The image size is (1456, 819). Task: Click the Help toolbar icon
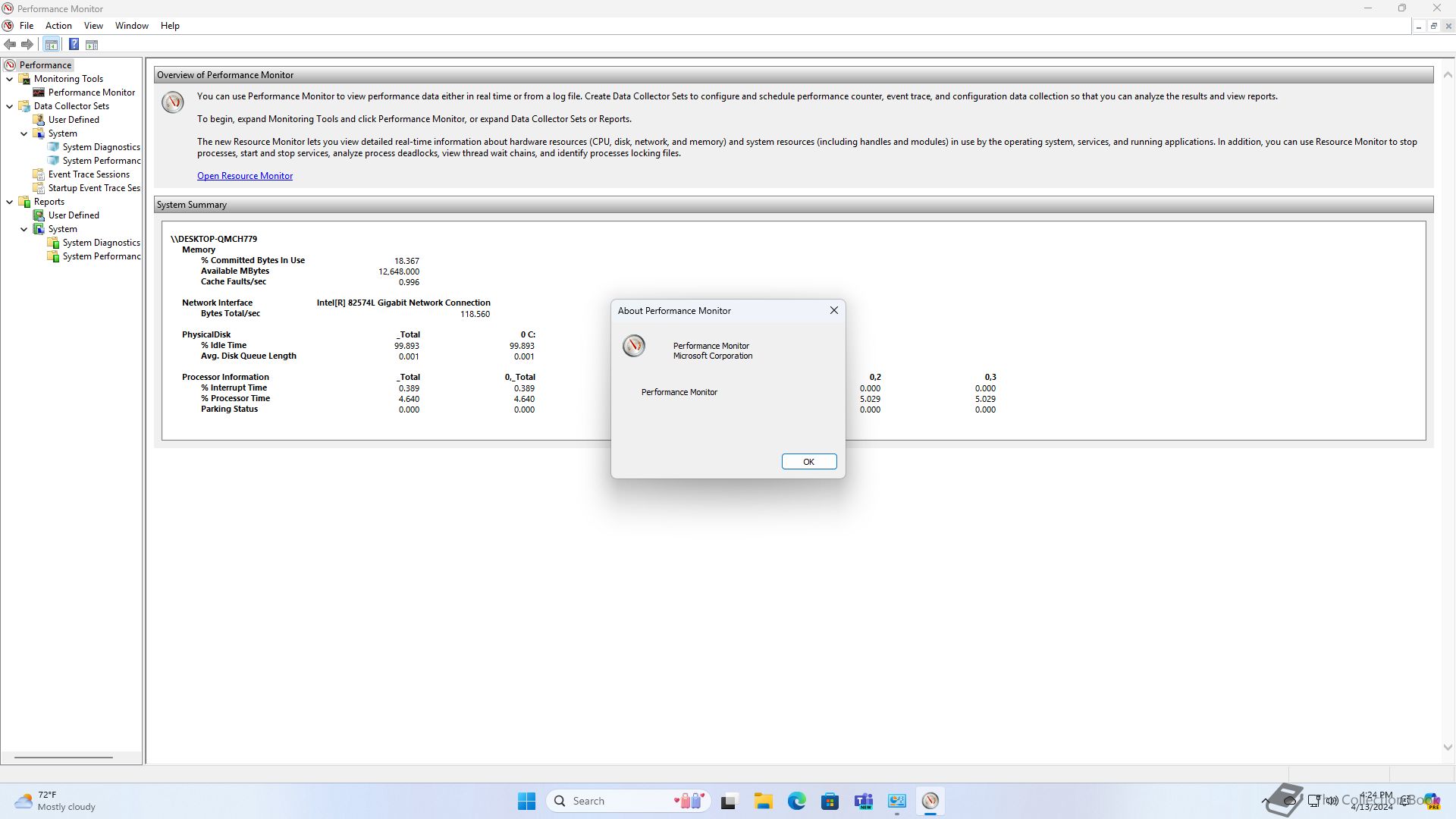[74, 45]
